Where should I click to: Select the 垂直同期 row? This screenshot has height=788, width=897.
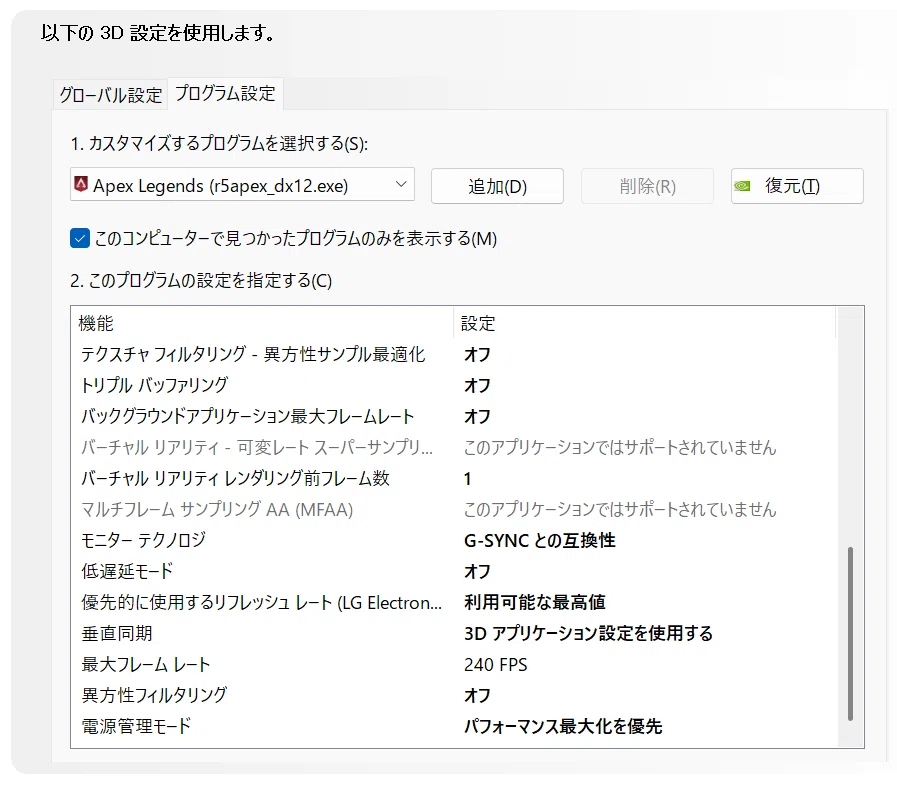coord(455,633)
